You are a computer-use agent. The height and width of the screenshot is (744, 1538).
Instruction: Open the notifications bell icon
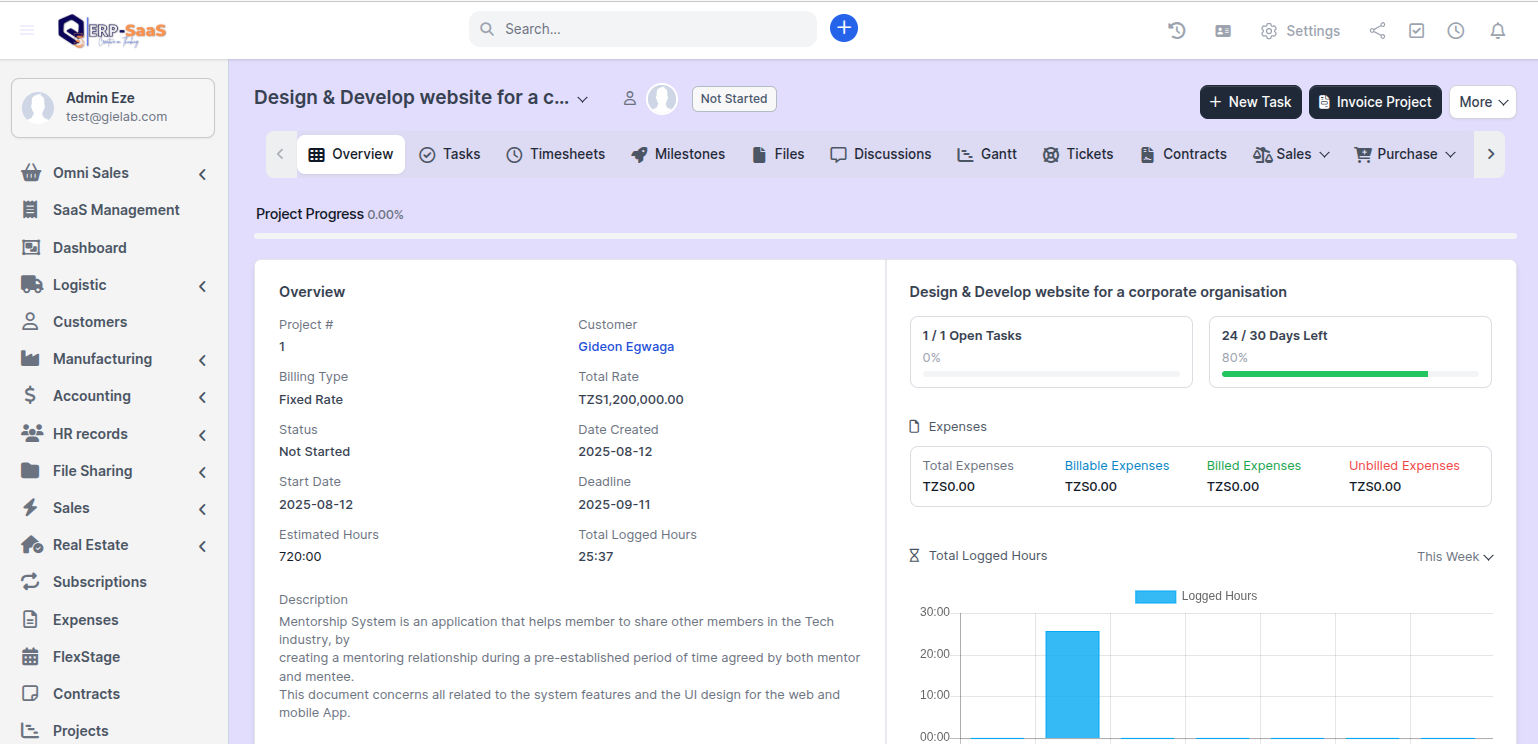tap(1497, 31)
